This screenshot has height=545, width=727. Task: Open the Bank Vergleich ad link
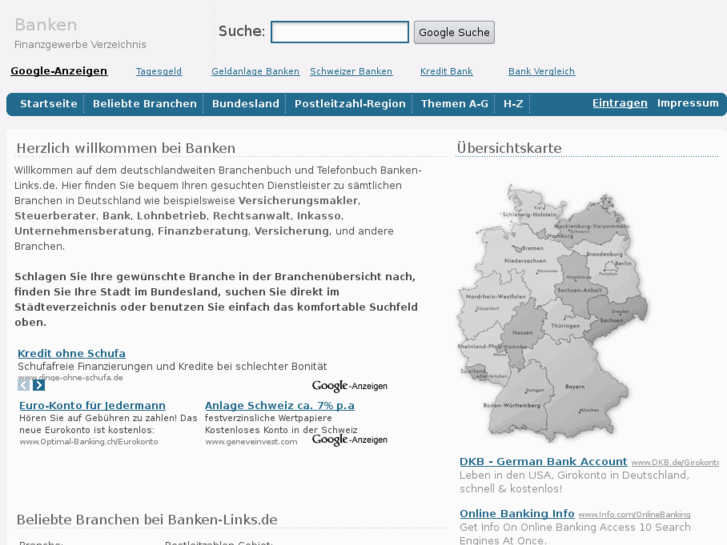[542, 71]
